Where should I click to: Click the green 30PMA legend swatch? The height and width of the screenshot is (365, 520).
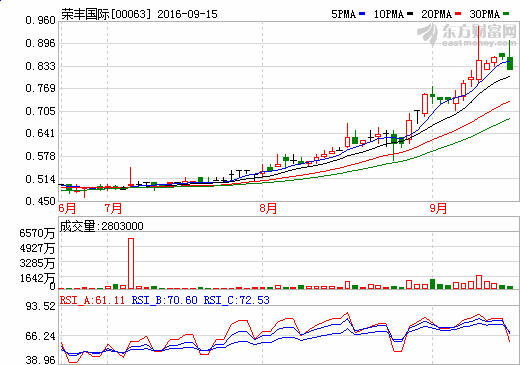tap(506, 14)
